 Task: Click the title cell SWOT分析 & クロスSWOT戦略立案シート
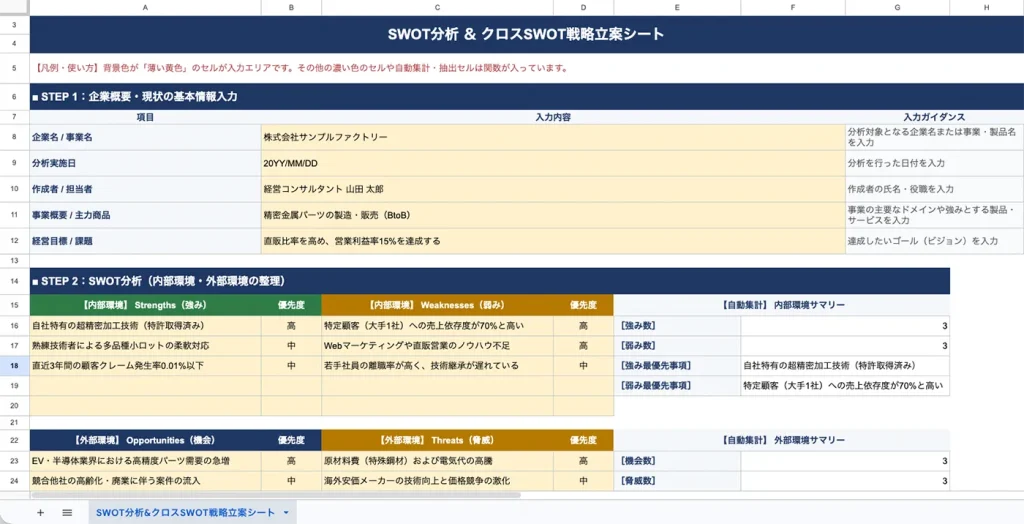pos(526,35)
